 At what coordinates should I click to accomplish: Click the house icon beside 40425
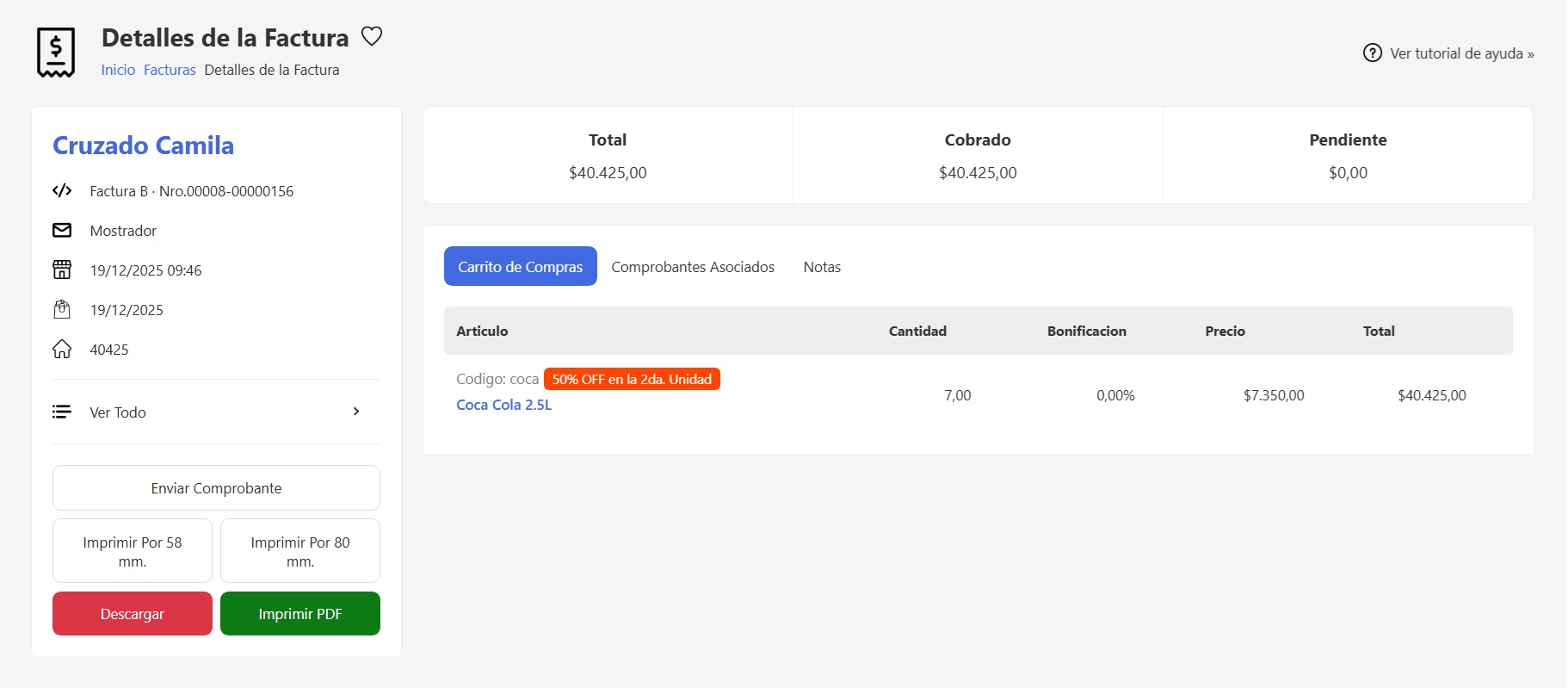62,350
